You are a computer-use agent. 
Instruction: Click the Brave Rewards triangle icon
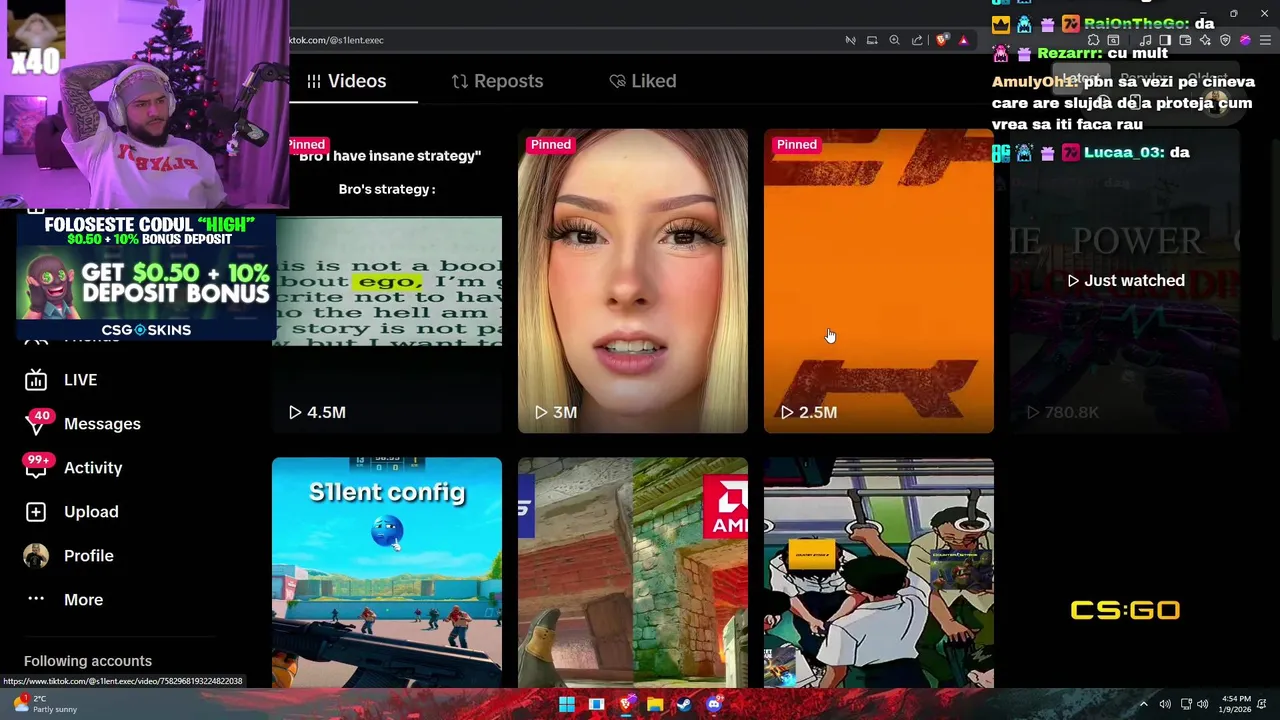[x=963, y=40]
